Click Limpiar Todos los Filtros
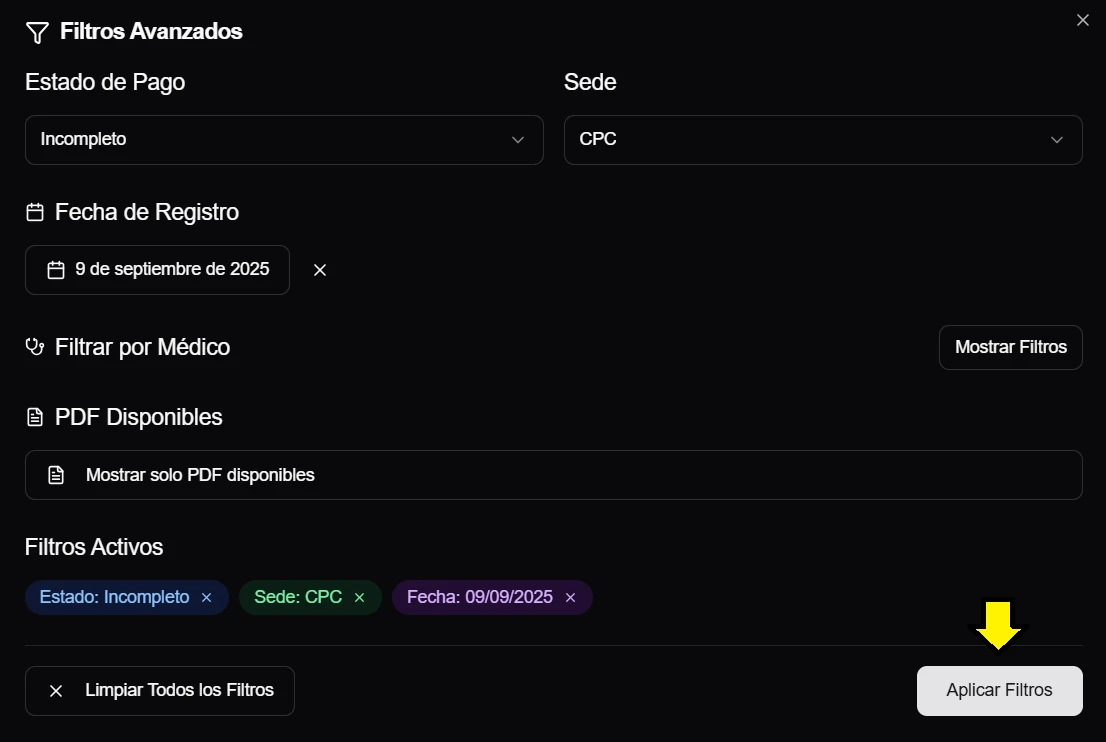This screenshot has height=742, width=1106. click(160, 691)
